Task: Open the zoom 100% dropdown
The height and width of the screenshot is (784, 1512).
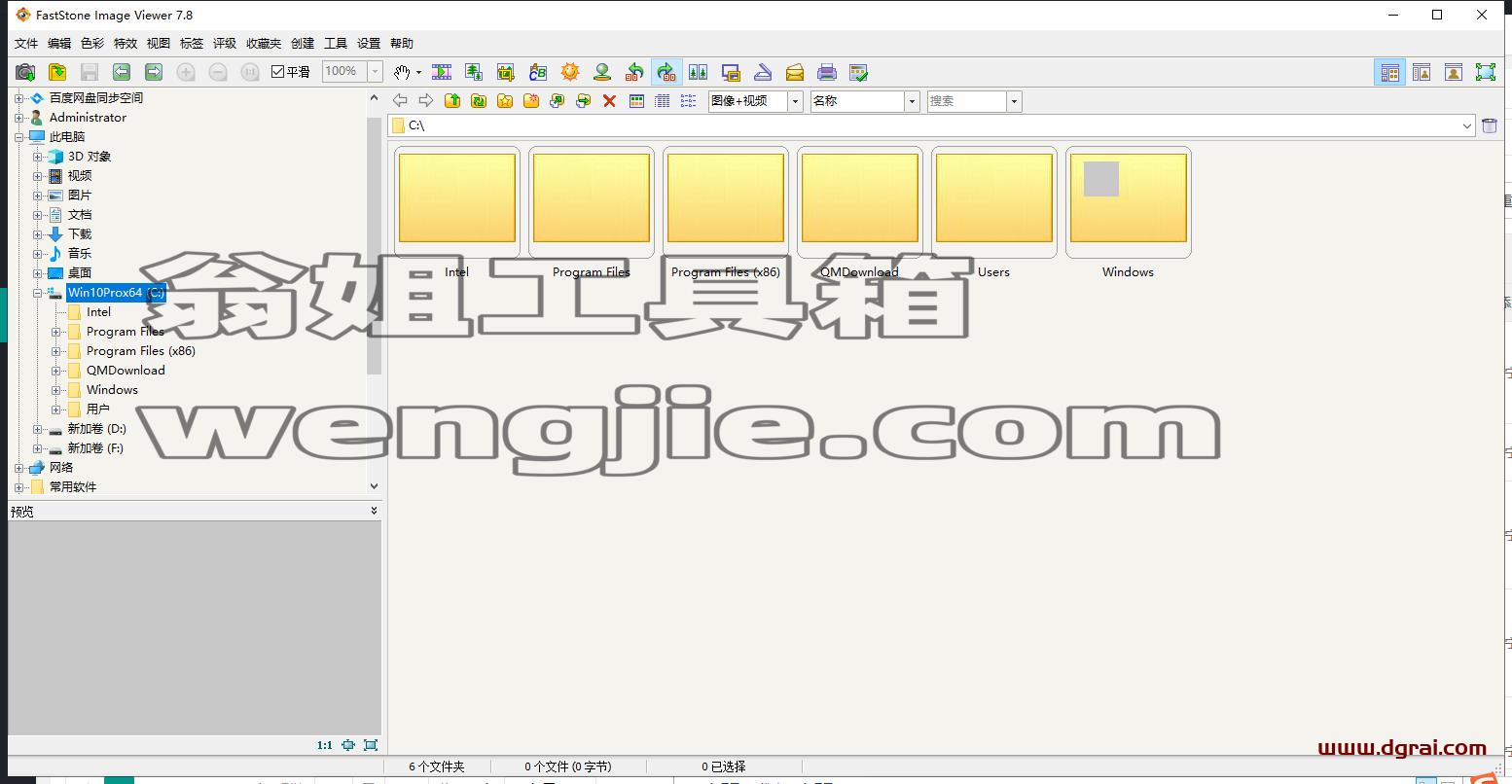Action: click(375, 71)
